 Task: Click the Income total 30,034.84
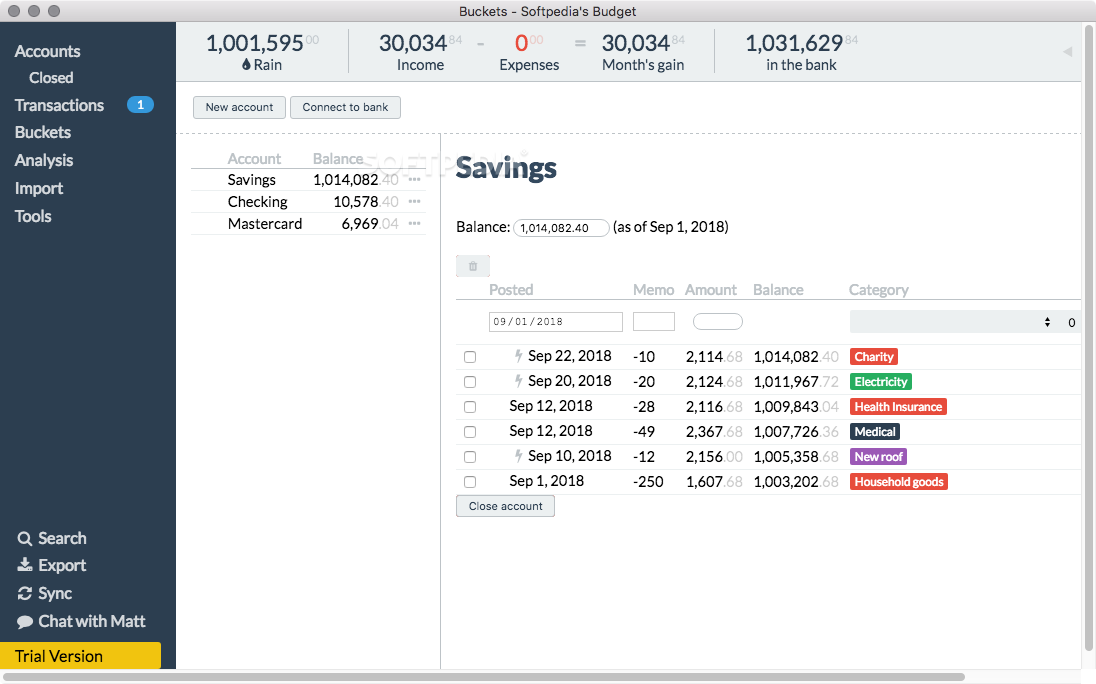click(x=420, y=43)
